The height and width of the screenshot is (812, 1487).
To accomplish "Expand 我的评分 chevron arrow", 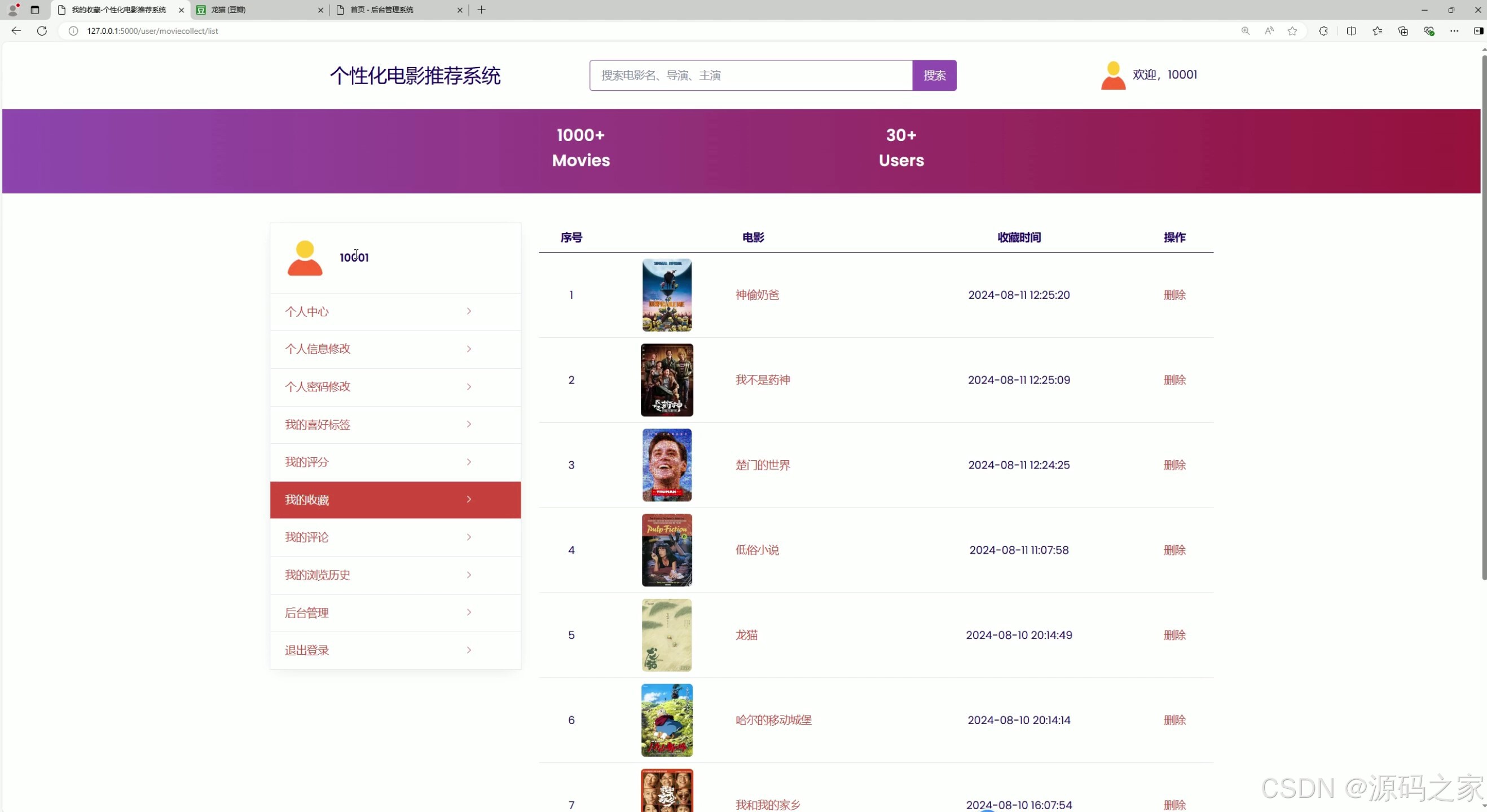I will (x=469, y=462).
